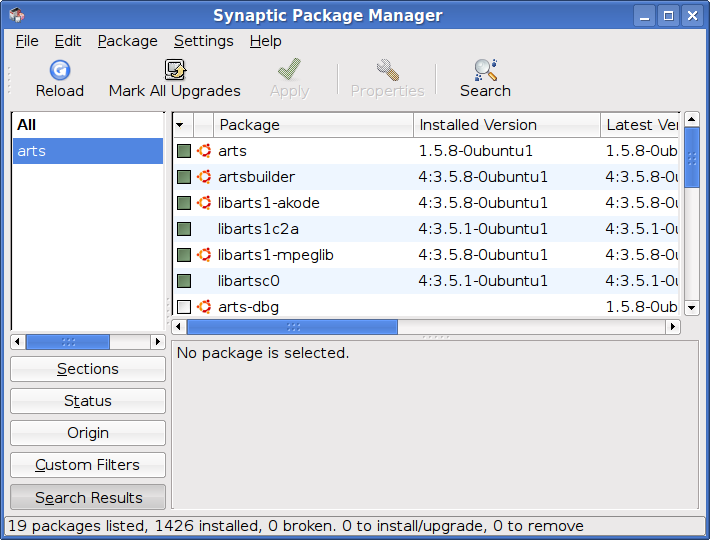Click the Custom Filters button
The image size is (710, 540).
click(x=88, y=465)
